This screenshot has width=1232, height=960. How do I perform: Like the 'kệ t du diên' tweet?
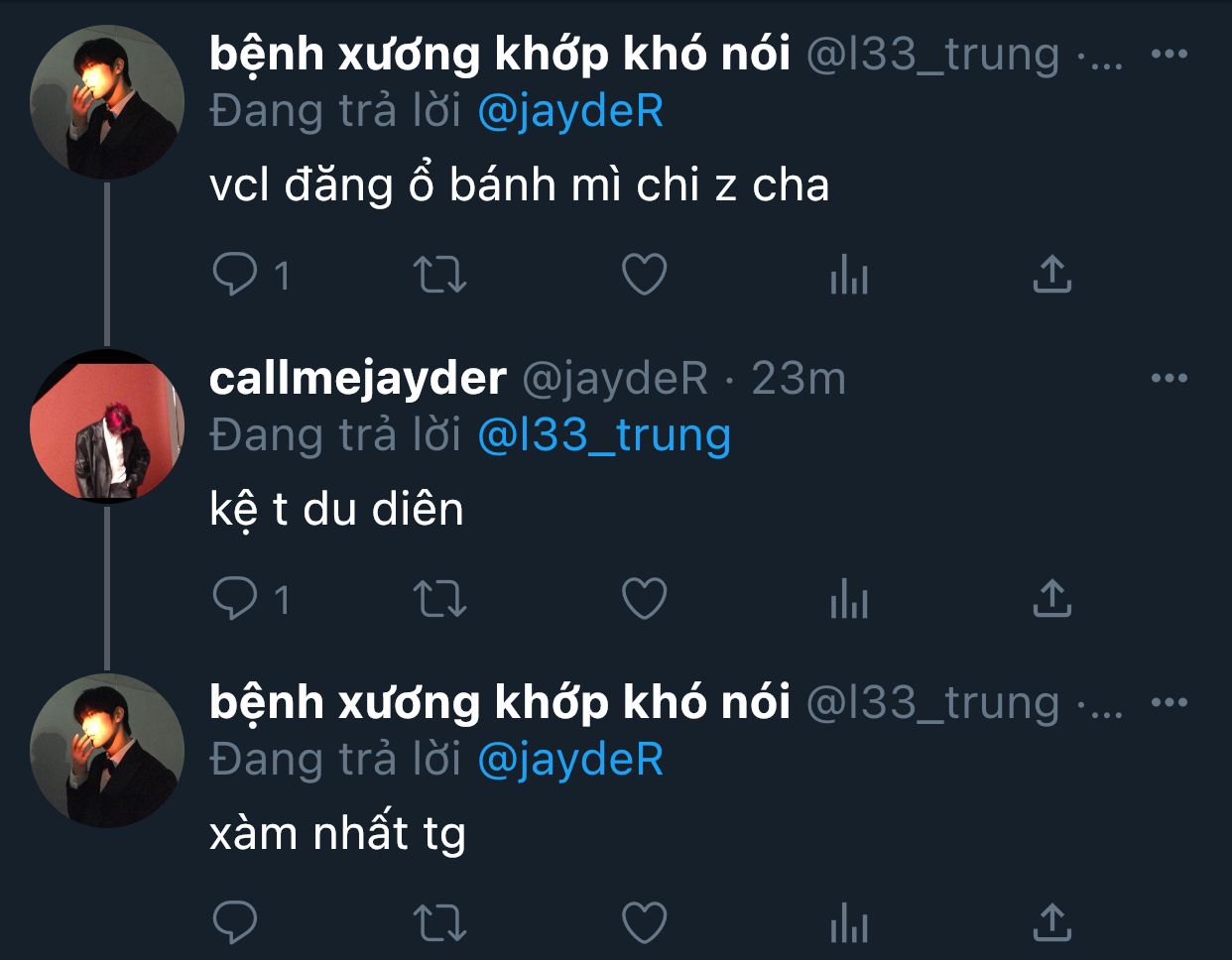coord(644,598)
